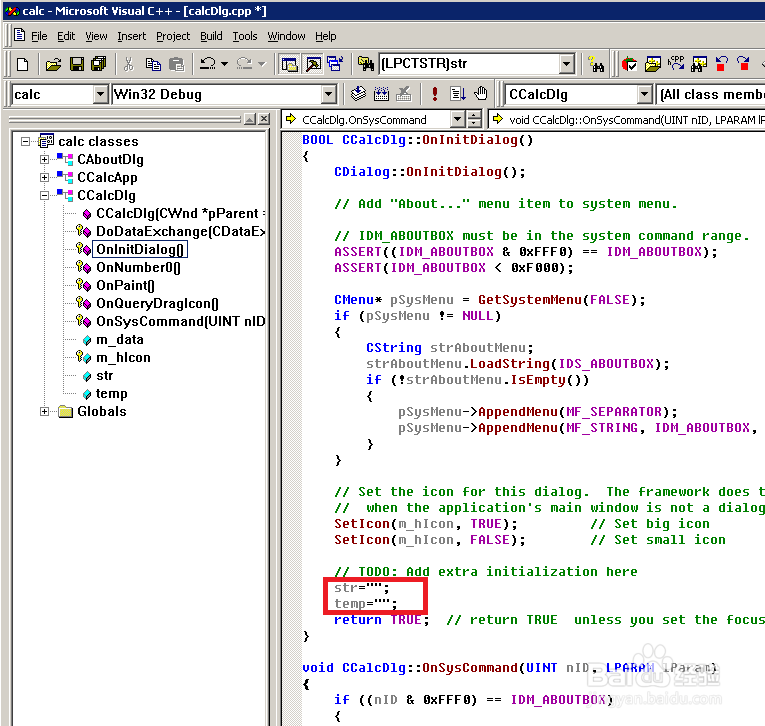
Task: Open the CCalcDlg class dropdown
Action: pos(645,94)
